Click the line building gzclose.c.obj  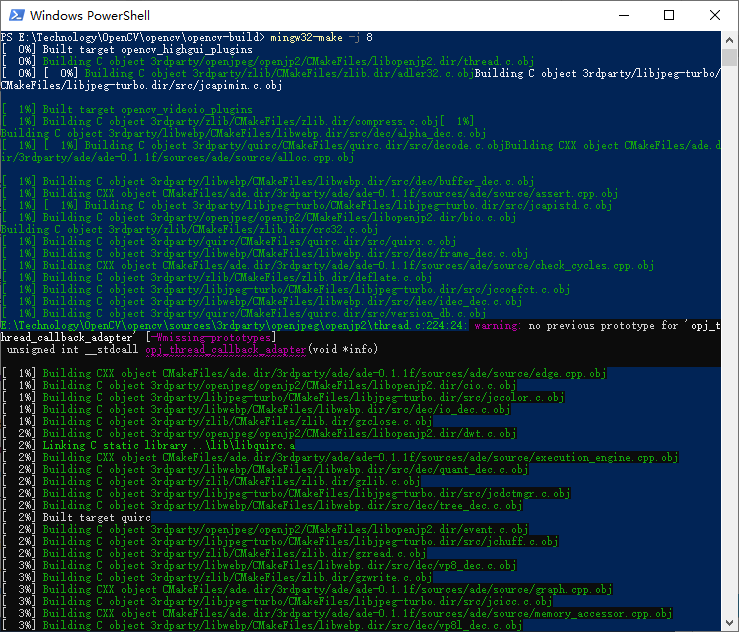pos(216,421)
